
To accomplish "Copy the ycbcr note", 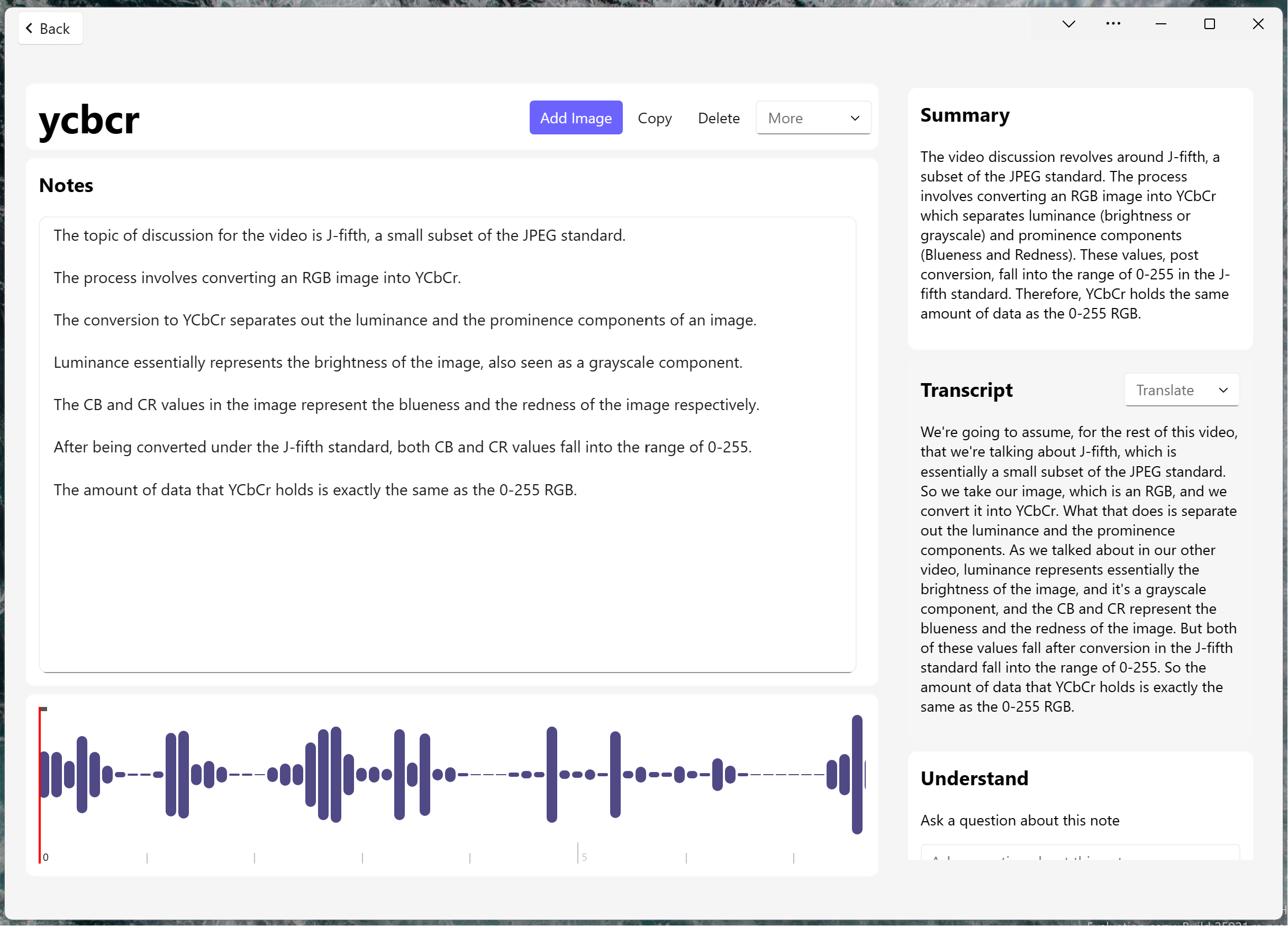I will point(655,118).
